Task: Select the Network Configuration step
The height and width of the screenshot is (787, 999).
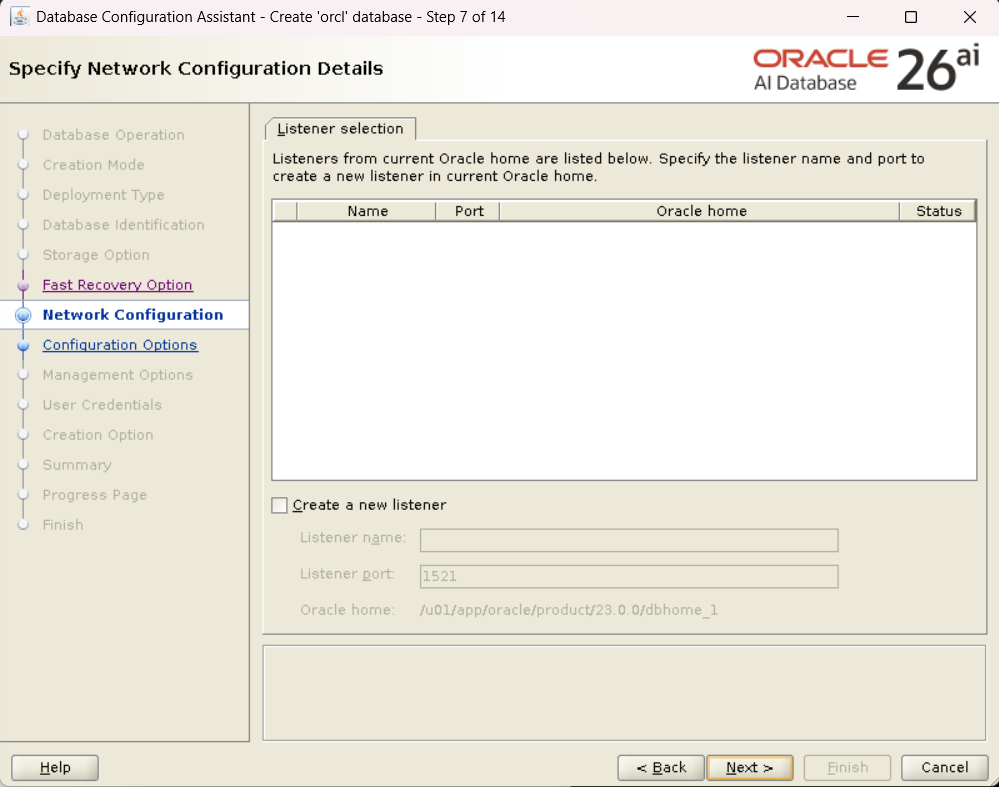Action: point(132,315)
